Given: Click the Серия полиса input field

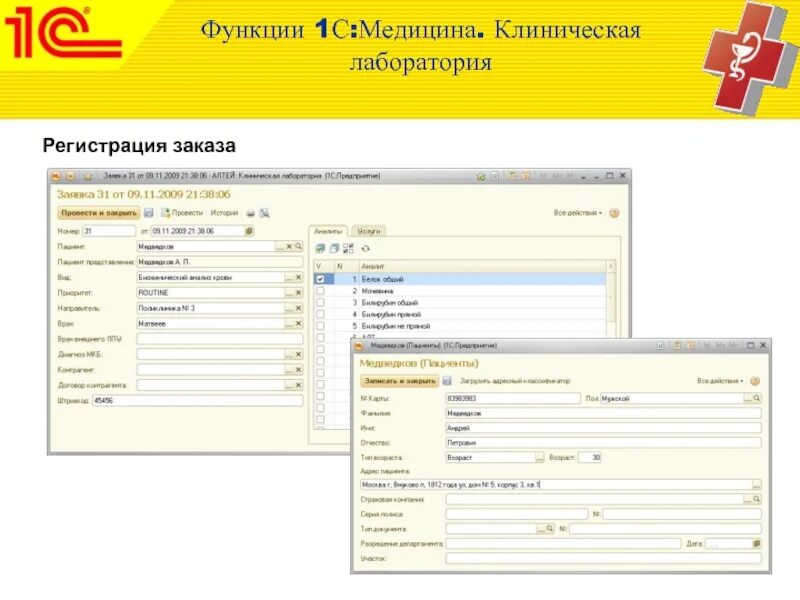Looking at the screenshot, I should click(x=516, y=514).
